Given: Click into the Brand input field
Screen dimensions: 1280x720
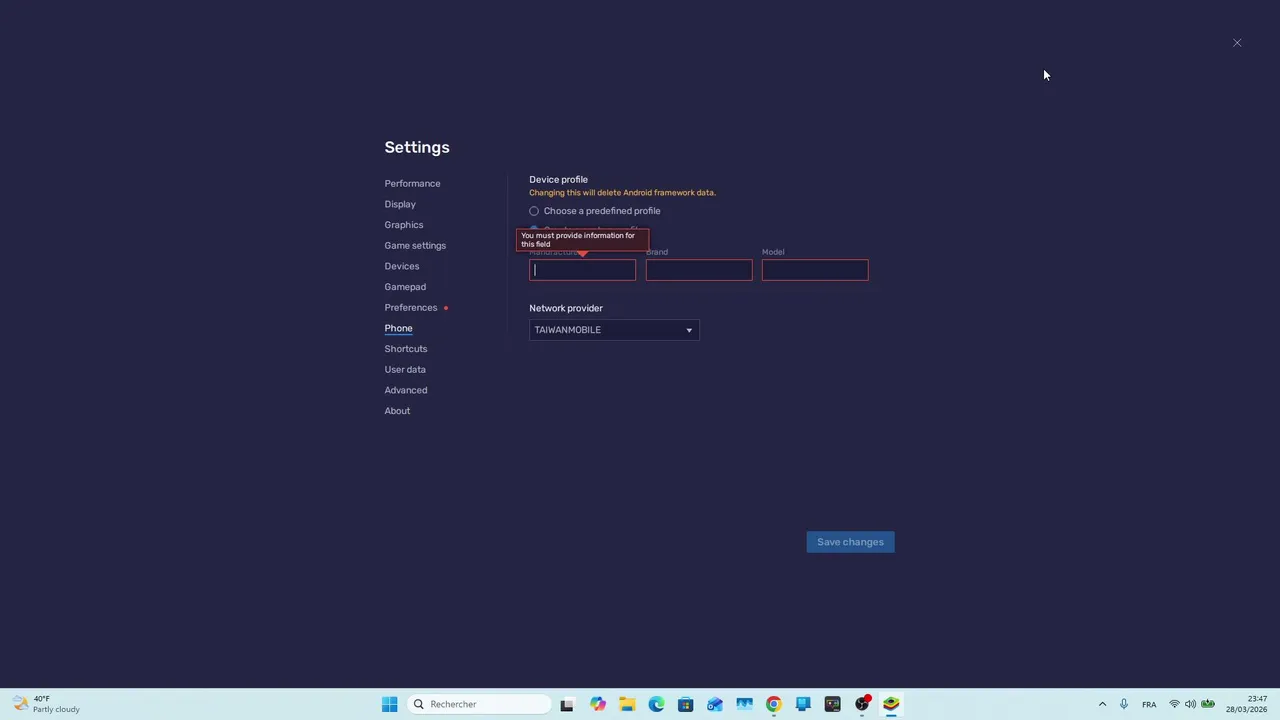Looking at the screenshot, I should (699, 270).
